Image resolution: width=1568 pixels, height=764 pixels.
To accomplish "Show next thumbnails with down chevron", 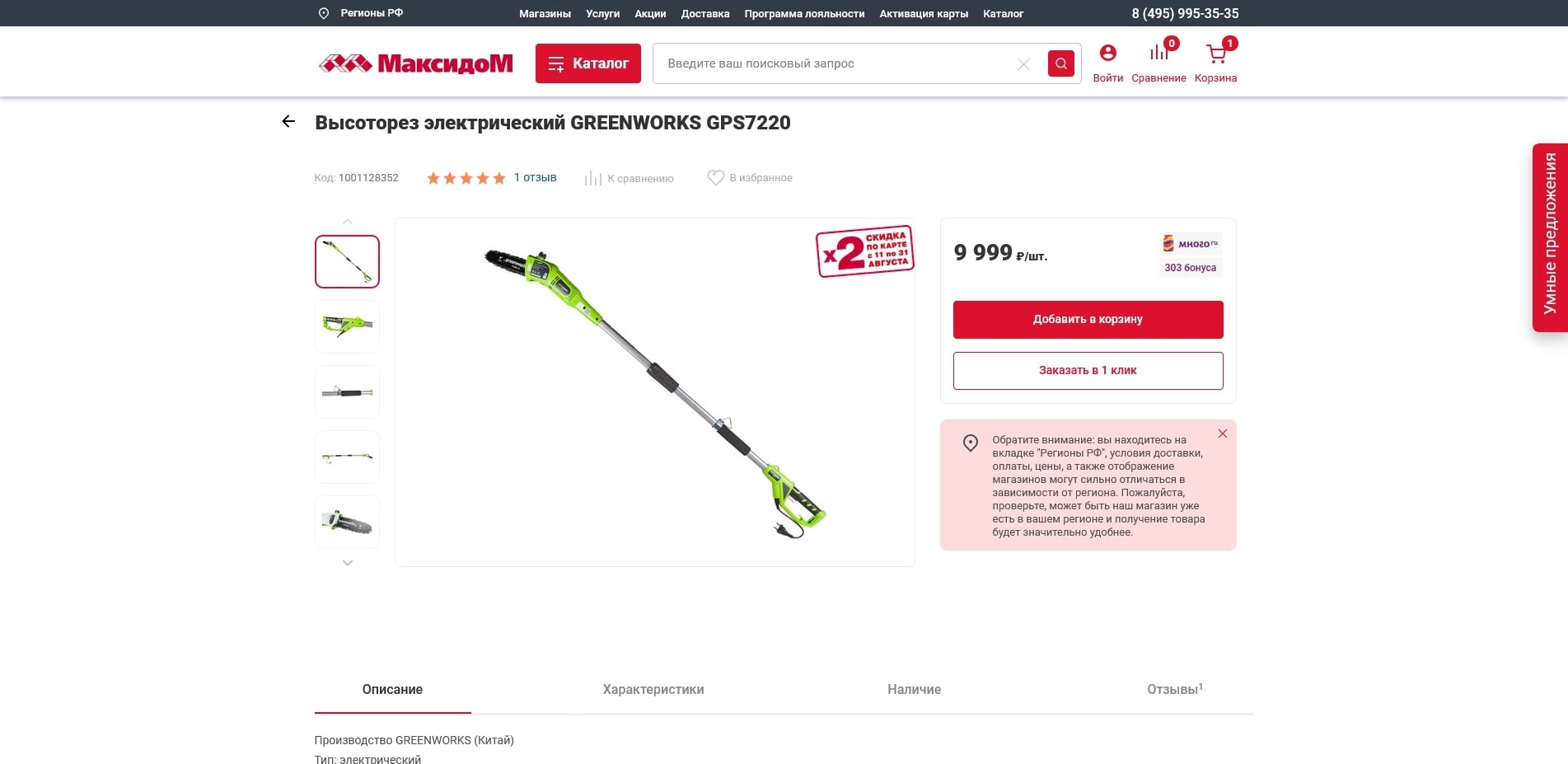I will click(348, 563).
